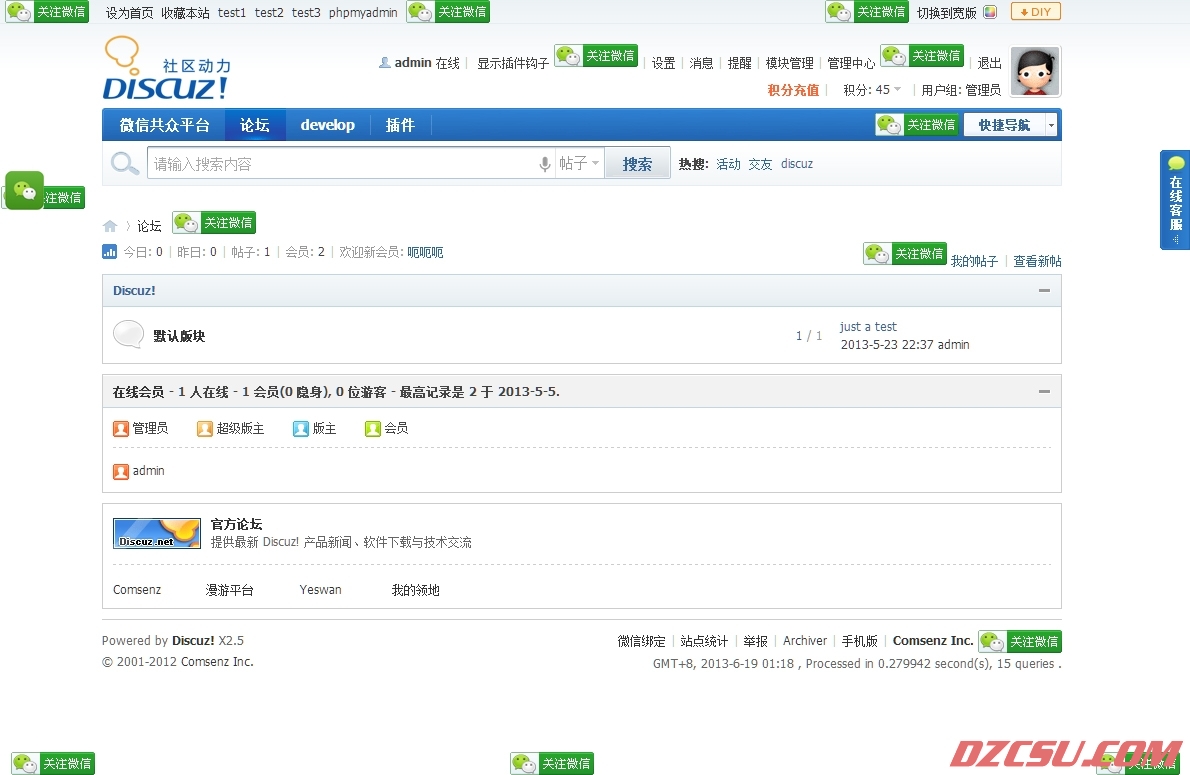Image resolution: width=1190 pixels, height=775 pixels.
Task: Click the 管理员 legend icon
Action: click(121, 429)
